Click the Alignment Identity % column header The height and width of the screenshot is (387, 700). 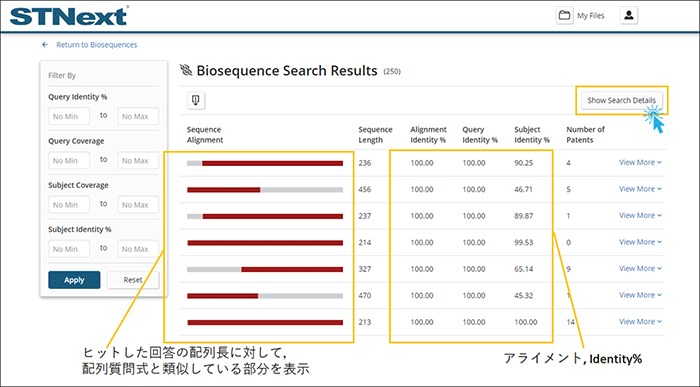429,134
